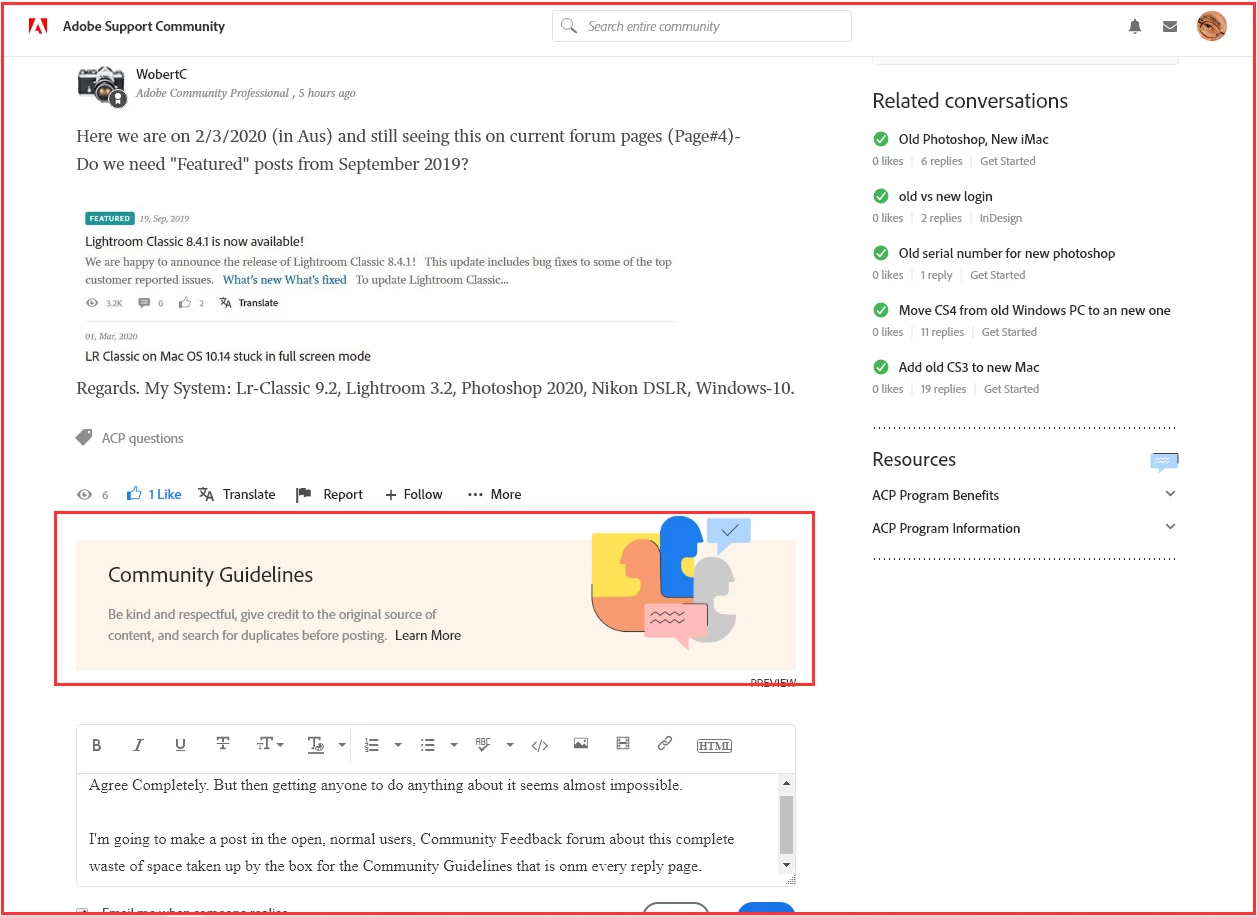Click the Resources chat bubble icon
Screen dimensions: 1257x917
click(1164, 461)
